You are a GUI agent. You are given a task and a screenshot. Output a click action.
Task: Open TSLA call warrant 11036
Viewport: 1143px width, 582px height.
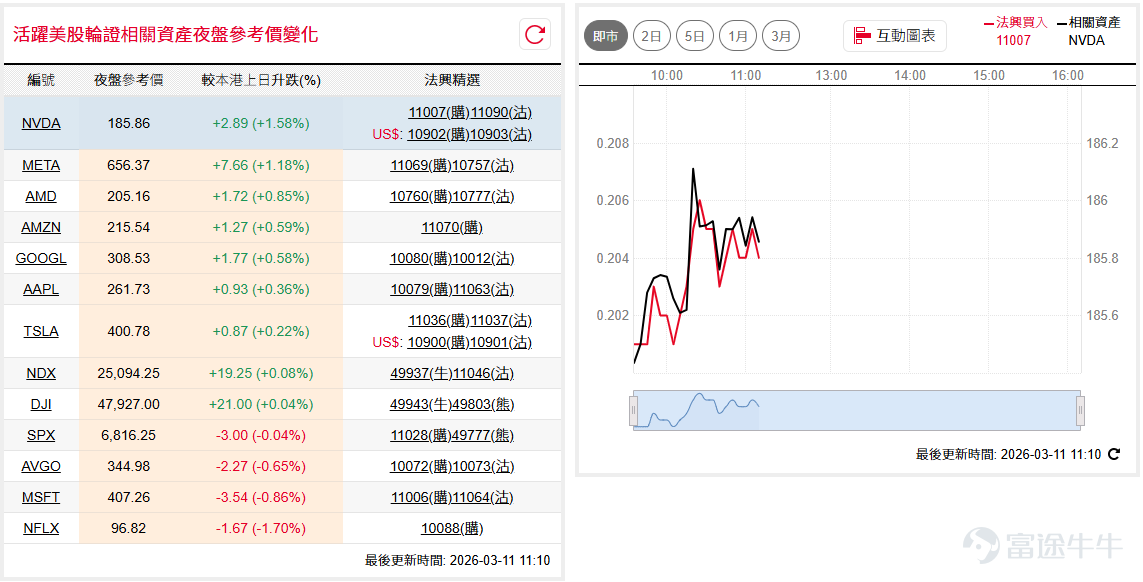tap(439, 320)
